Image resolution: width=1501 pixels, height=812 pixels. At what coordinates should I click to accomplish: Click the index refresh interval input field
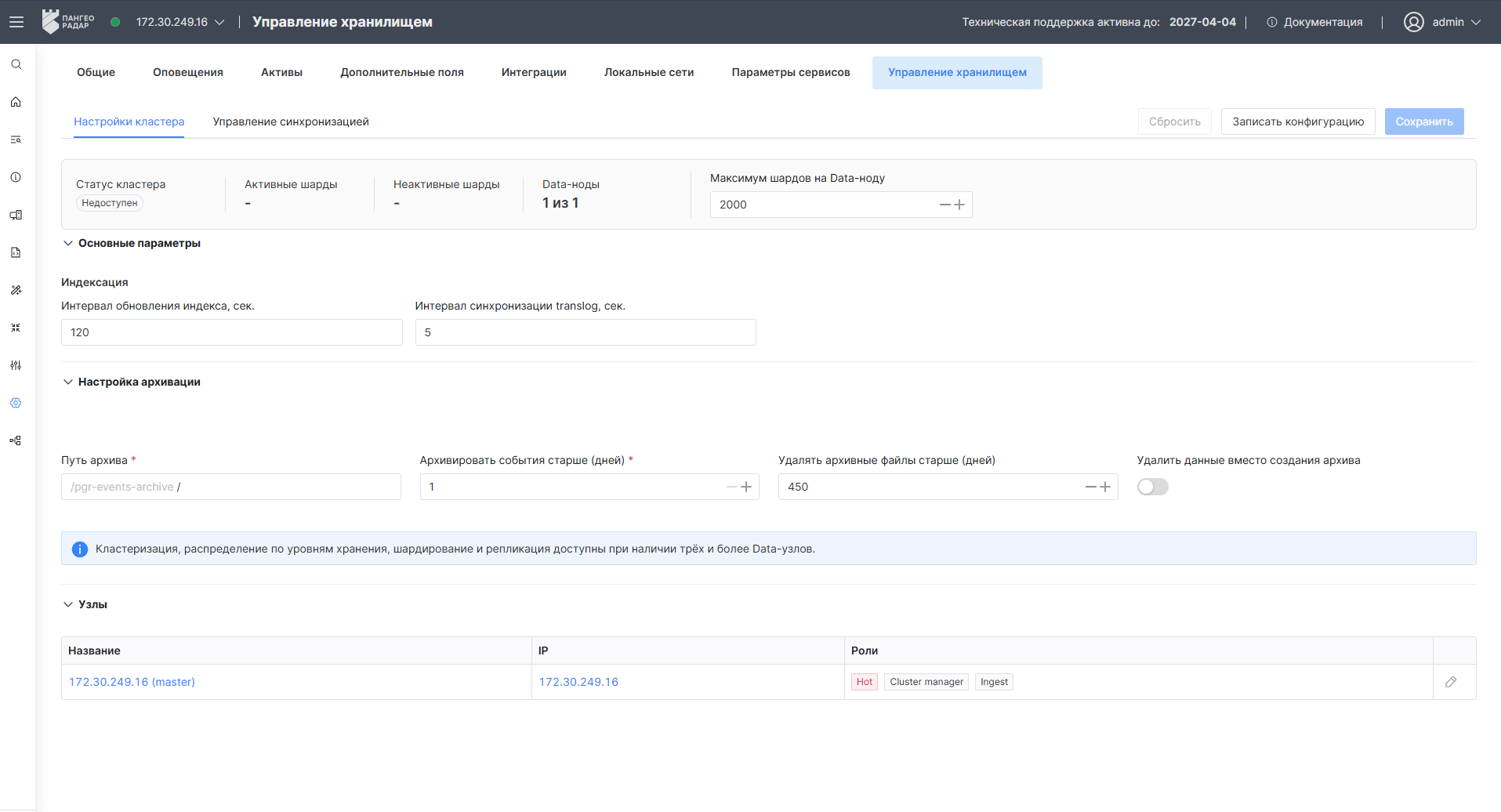click(232, 332)
